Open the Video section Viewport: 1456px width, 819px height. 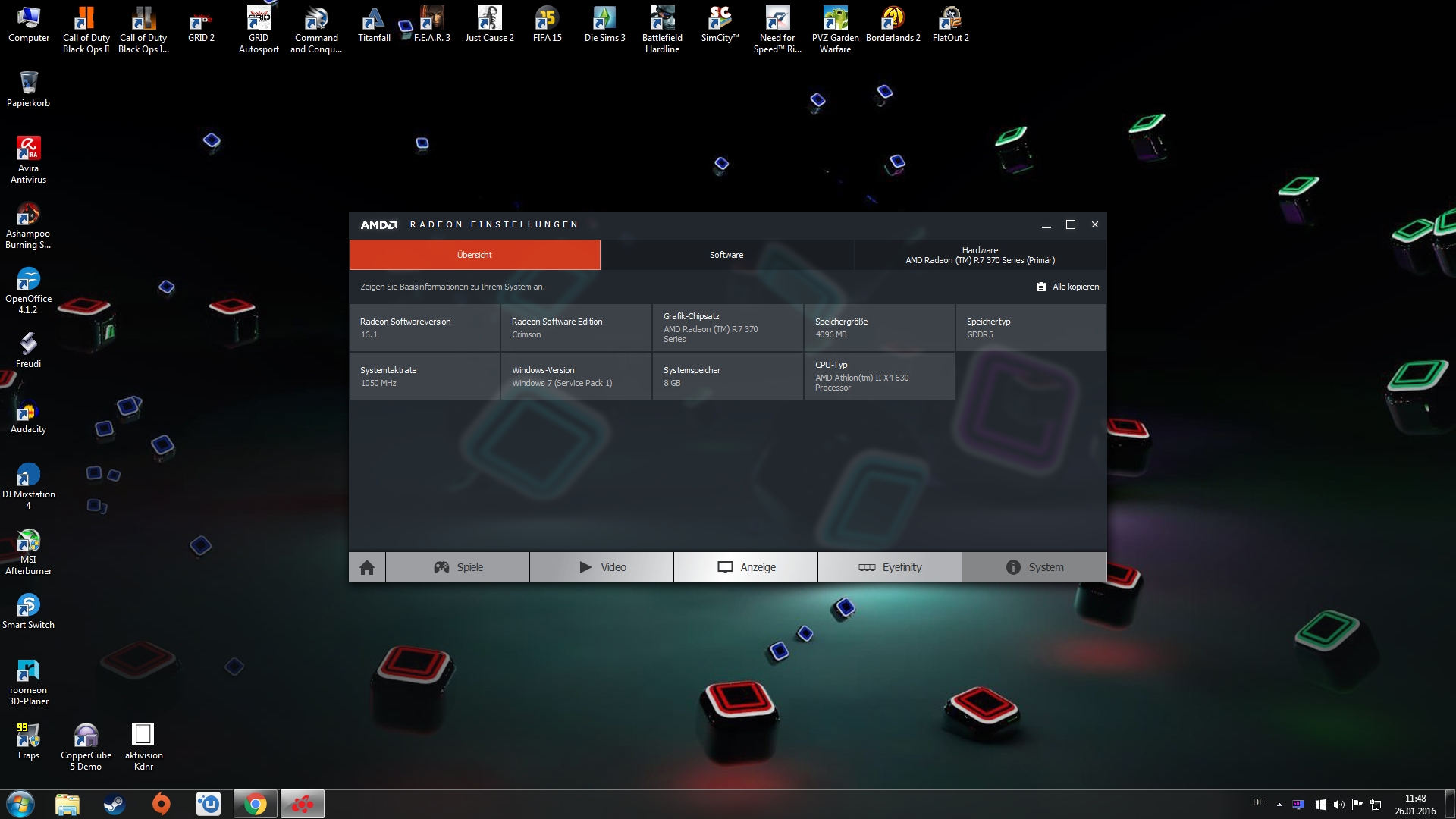point(601,567)
